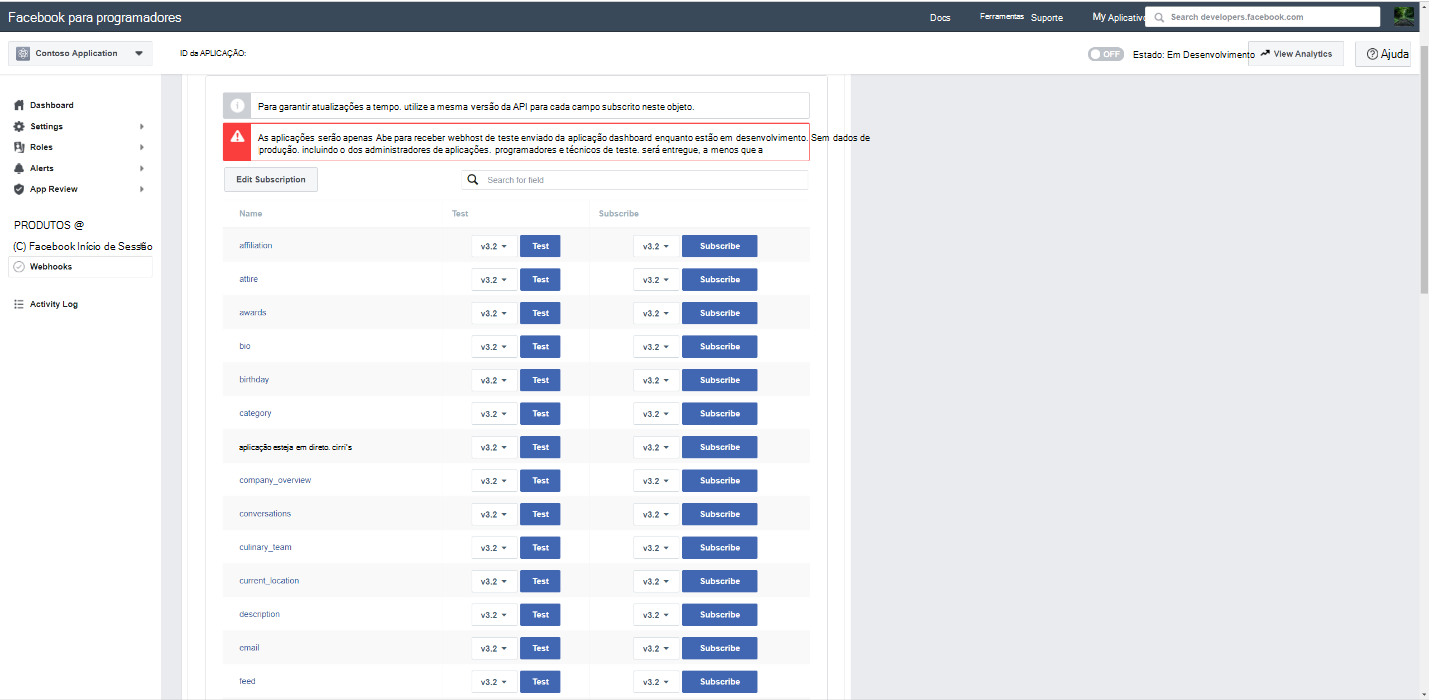Click the Name column header

(251, 214)
